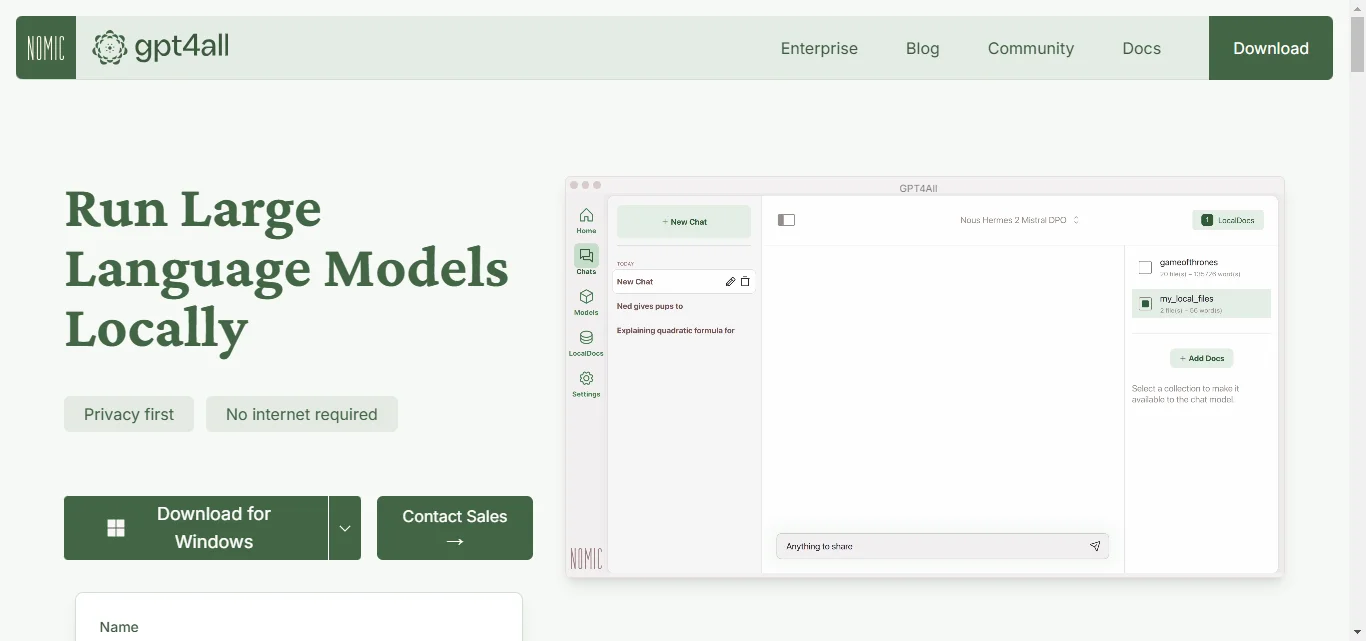Viewport: 1366px width, 641px height.
Task: Click Download for Windows button
Action: pos(196,528)
